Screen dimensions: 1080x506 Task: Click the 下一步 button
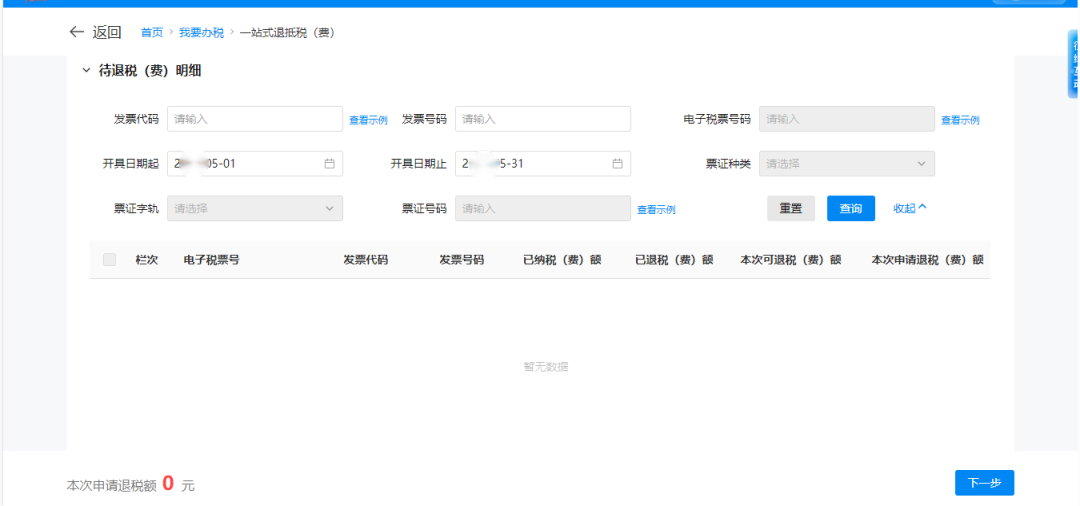[x=984, y=483]
